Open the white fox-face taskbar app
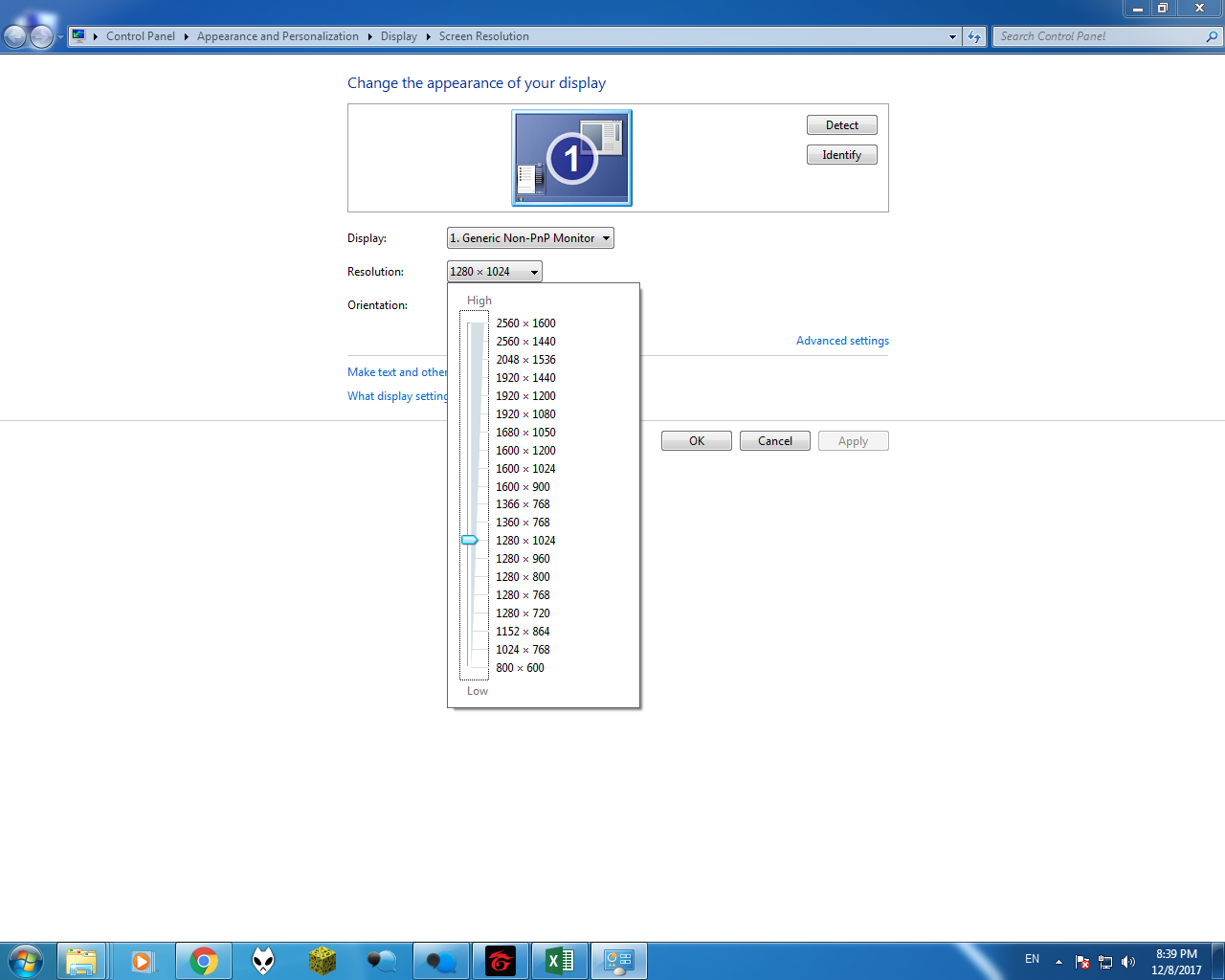The height and width of the screenshot is (980, 1225). tap(263, 961)
